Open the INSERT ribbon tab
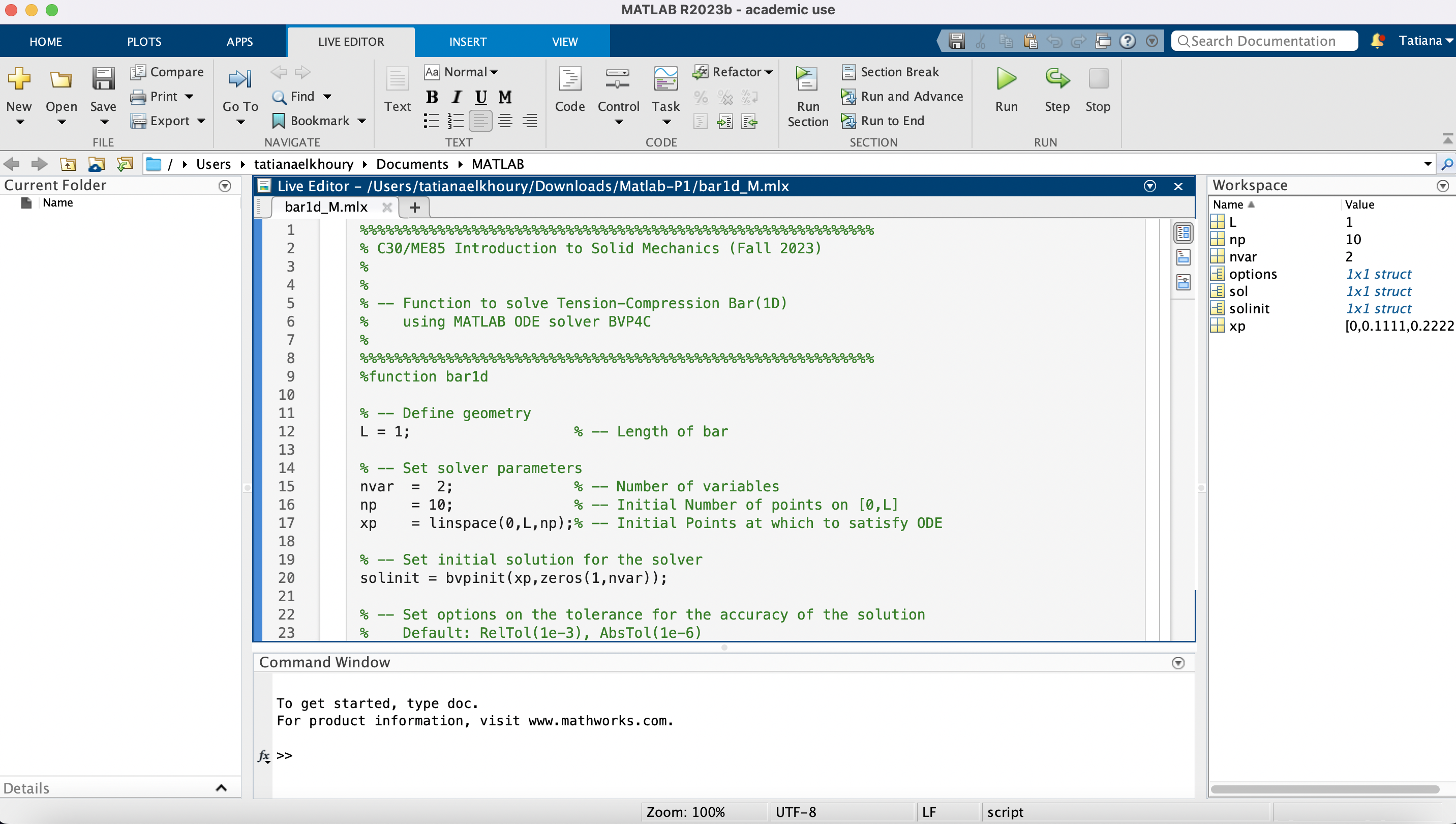The image size is (1456, 824). pyautogui.click(x=467, y=41)
